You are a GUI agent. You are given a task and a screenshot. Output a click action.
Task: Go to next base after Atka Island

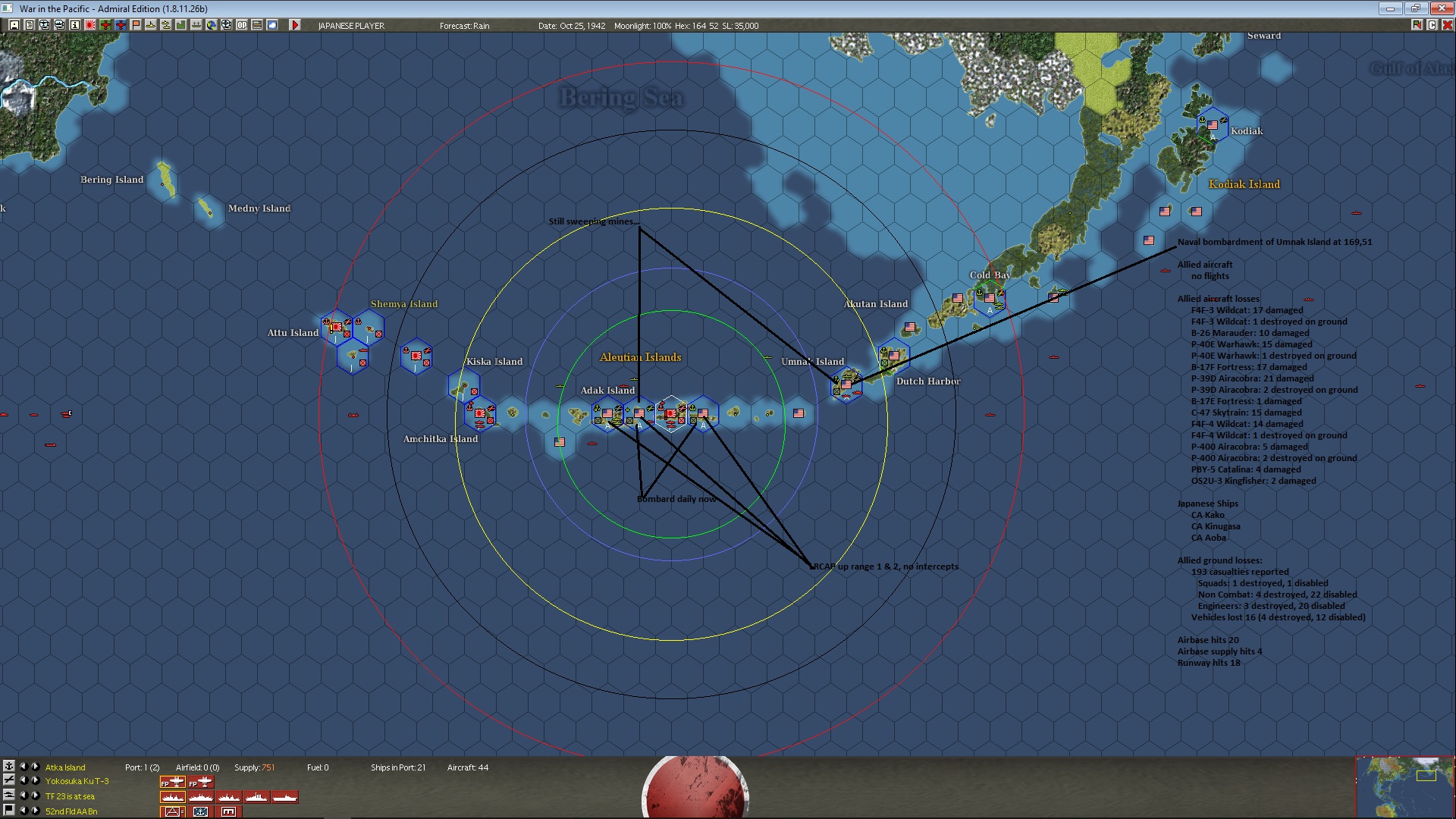coord(35,767)
